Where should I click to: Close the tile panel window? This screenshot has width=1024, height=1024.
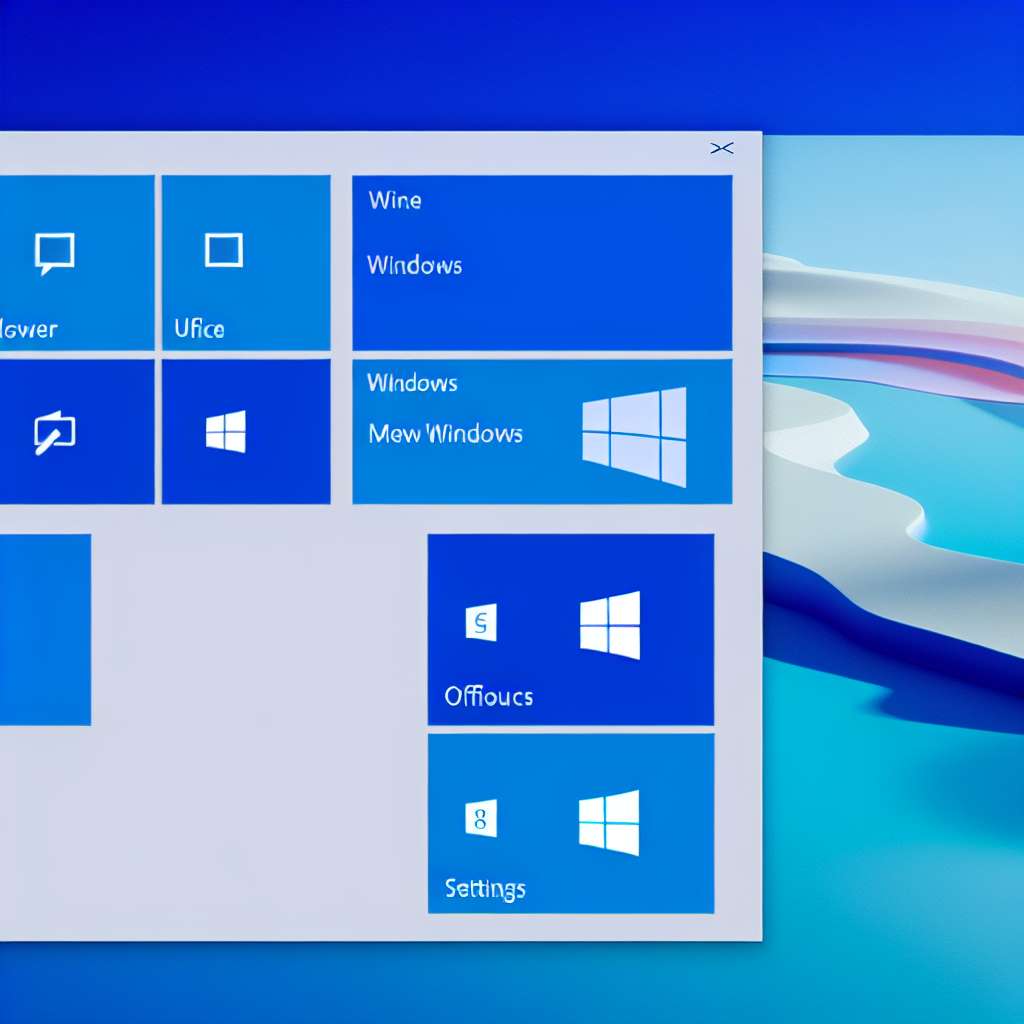[722, 148]
